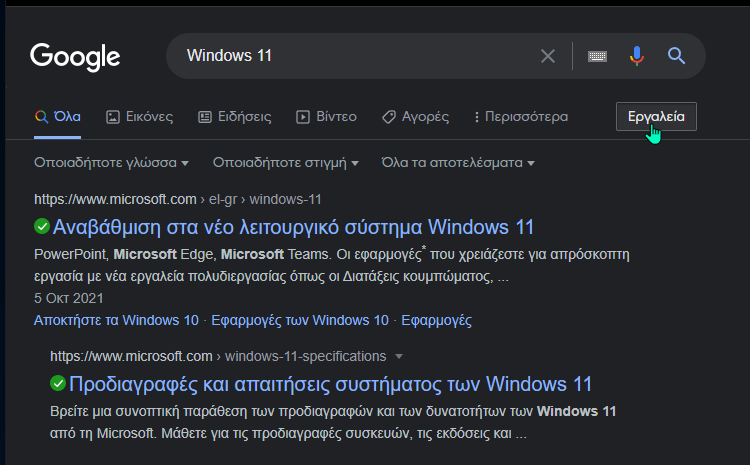Switch to the Αγορές tab

[x=415, y=117]
